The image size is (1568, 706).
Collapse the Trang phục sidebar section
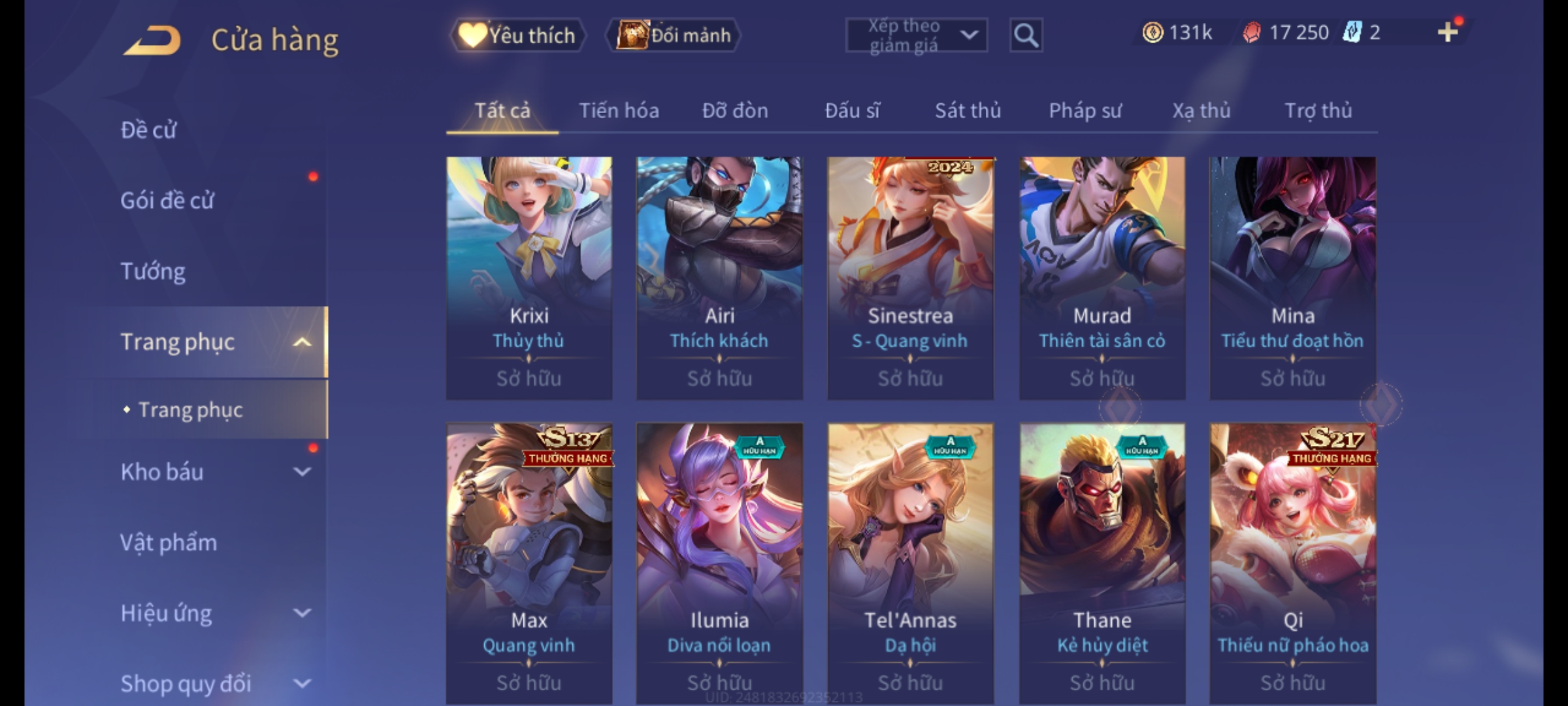click(302, 342)
